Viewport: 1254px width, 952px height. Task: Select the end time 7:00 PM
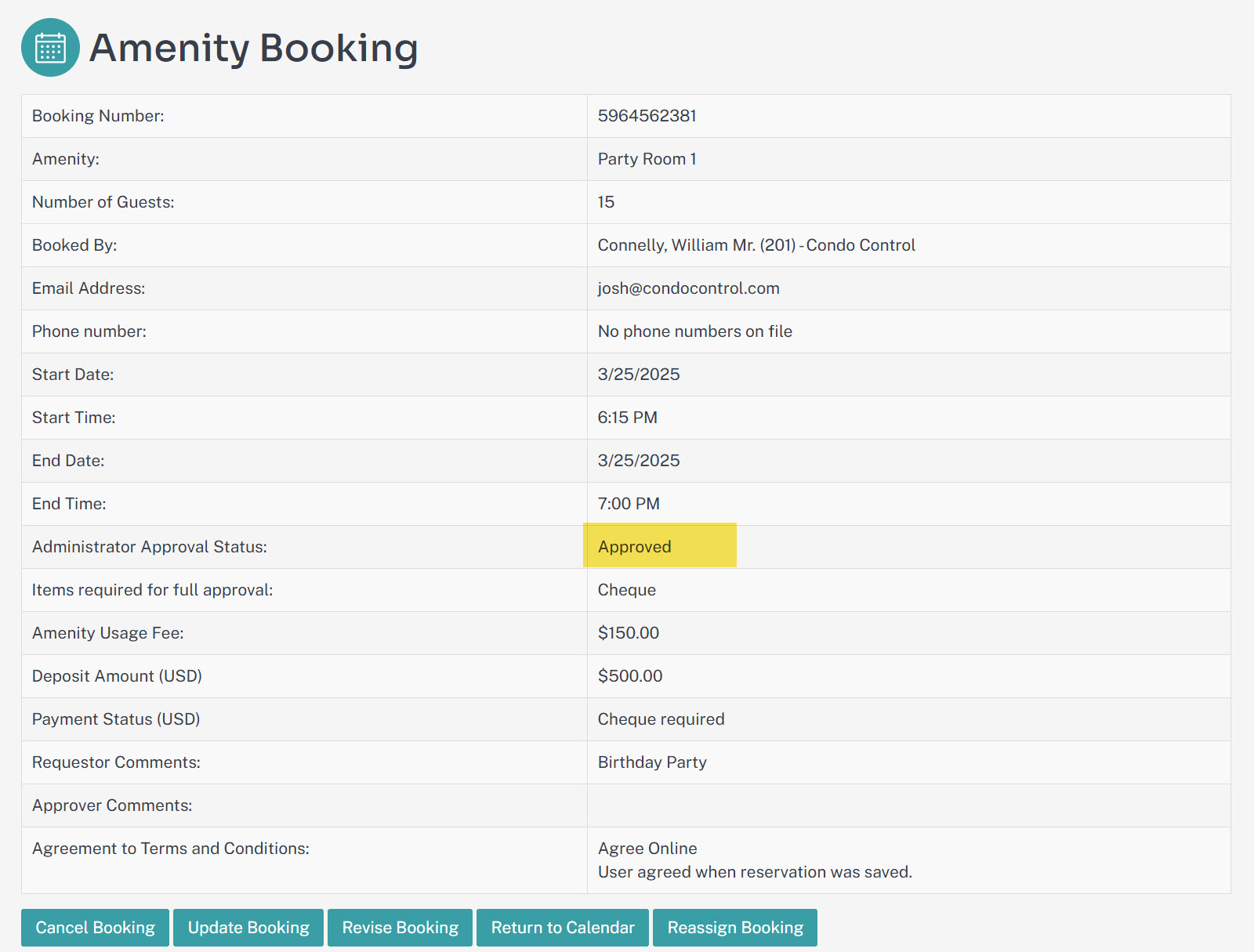click(629, 504)
